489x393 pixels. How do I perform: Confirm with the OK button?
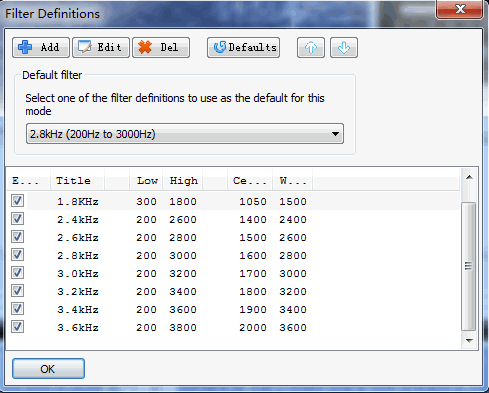pyautogui.click(x=48, y=369)
